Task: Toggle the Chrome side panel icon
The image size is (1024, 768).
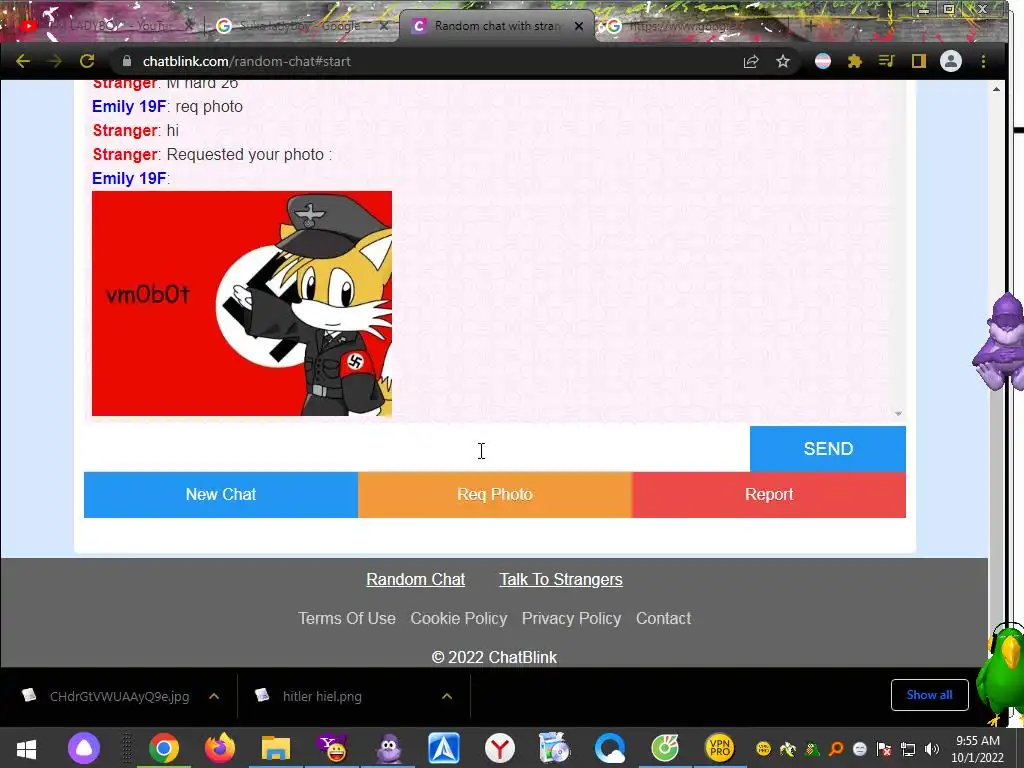Action: tap(918, 61)
